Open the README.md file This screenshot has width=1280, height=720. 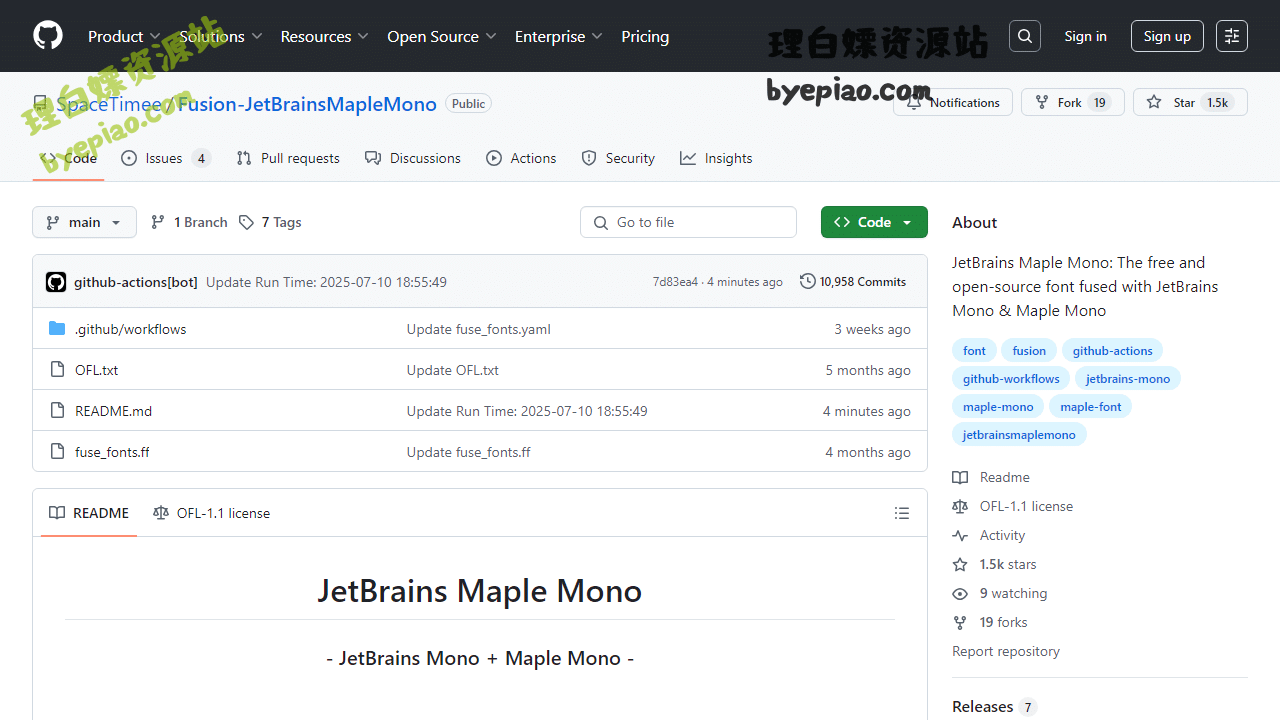coord(113,411)
